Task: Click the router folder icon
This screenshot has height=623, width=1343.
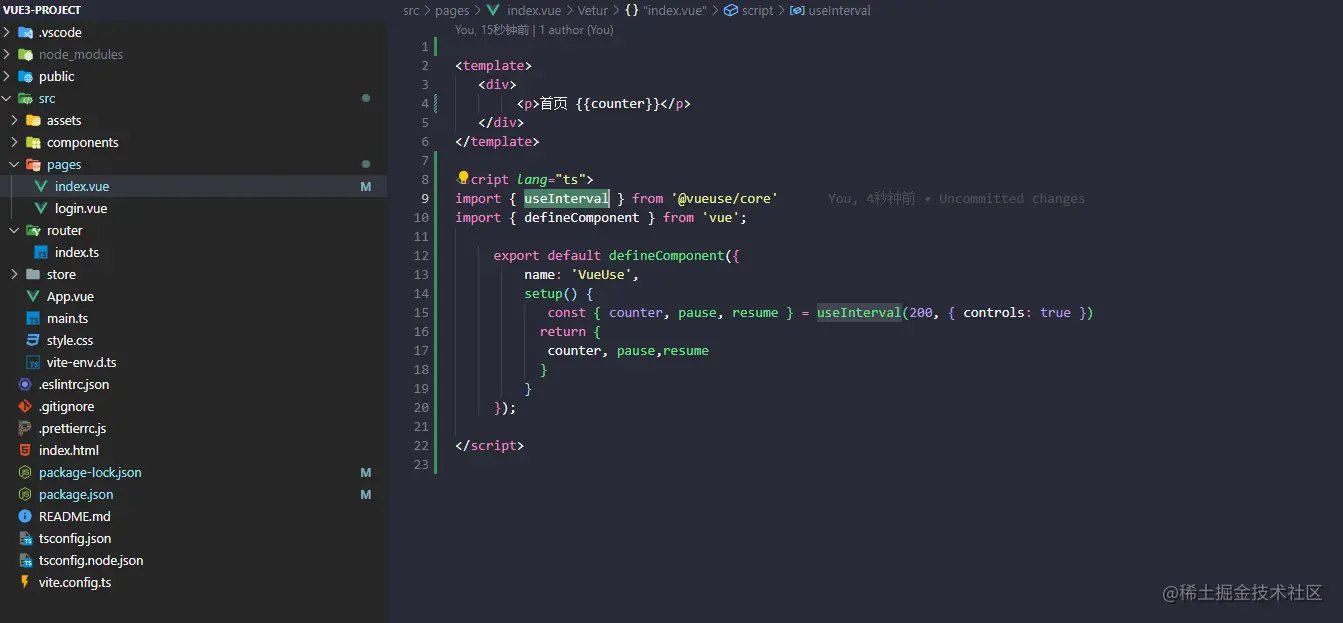Action: click(x=33, y=230)
